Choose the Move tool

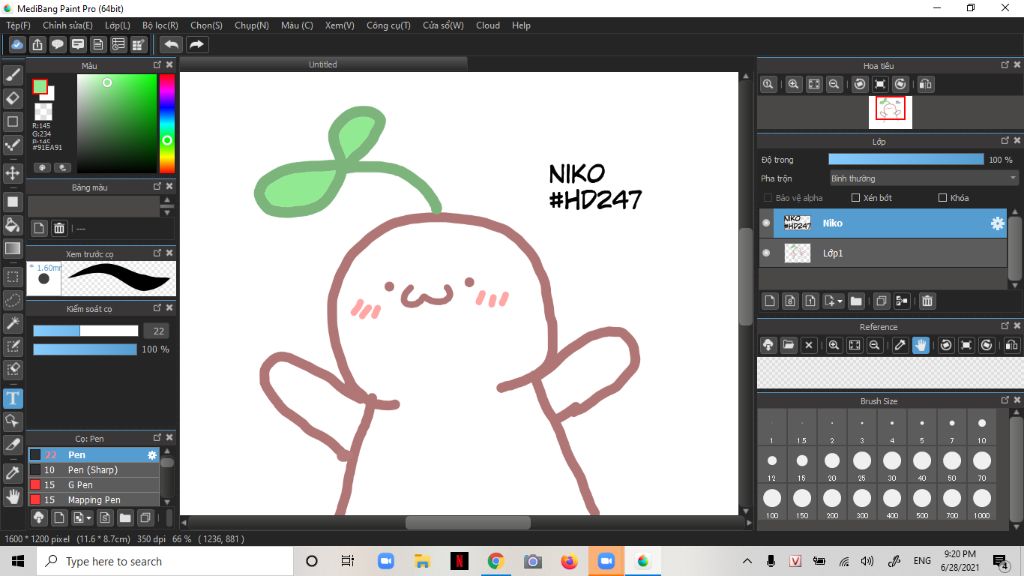click(12, 173)
